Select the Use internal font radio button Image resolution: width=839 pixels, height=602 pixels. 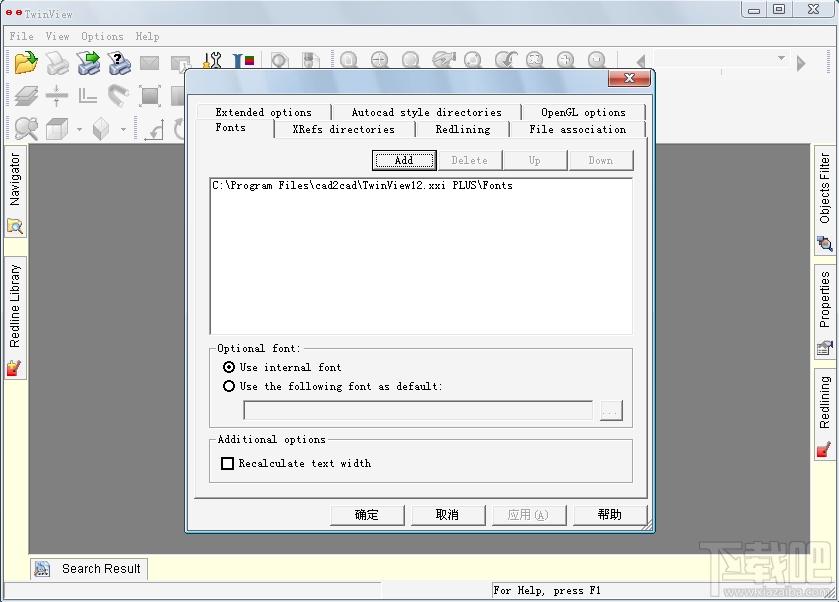(229, 367)
